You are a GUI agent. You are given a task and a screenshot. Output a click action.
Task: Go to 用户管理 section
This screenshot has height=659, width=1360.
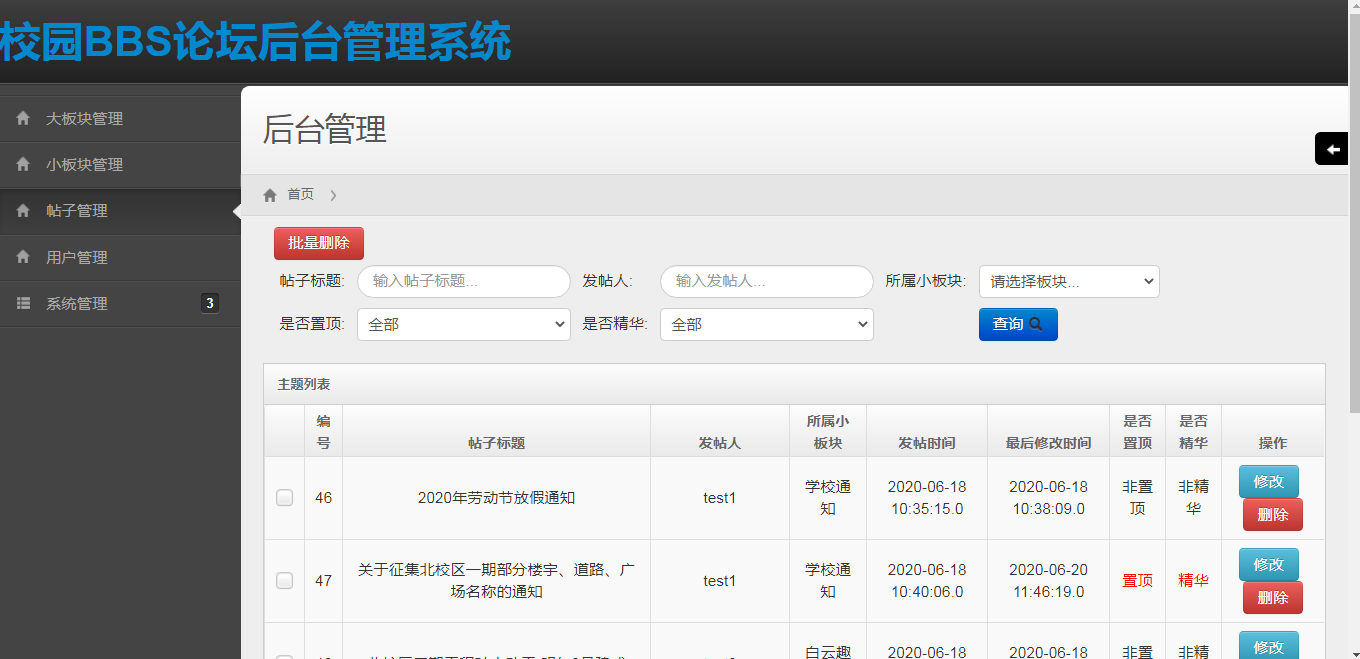120,257
